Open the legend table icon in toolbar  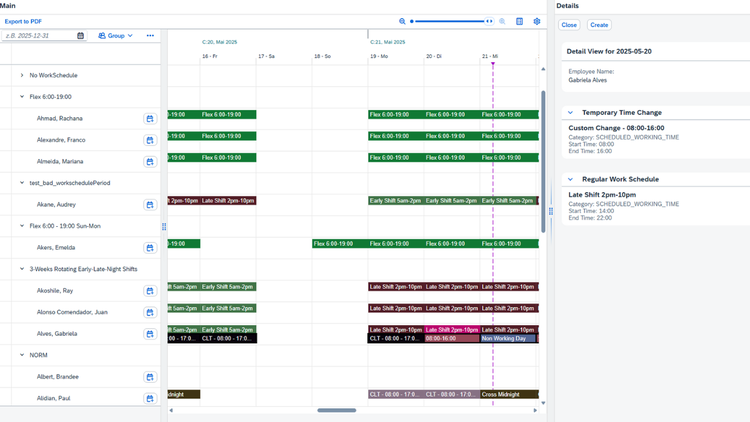pos(519,21)
